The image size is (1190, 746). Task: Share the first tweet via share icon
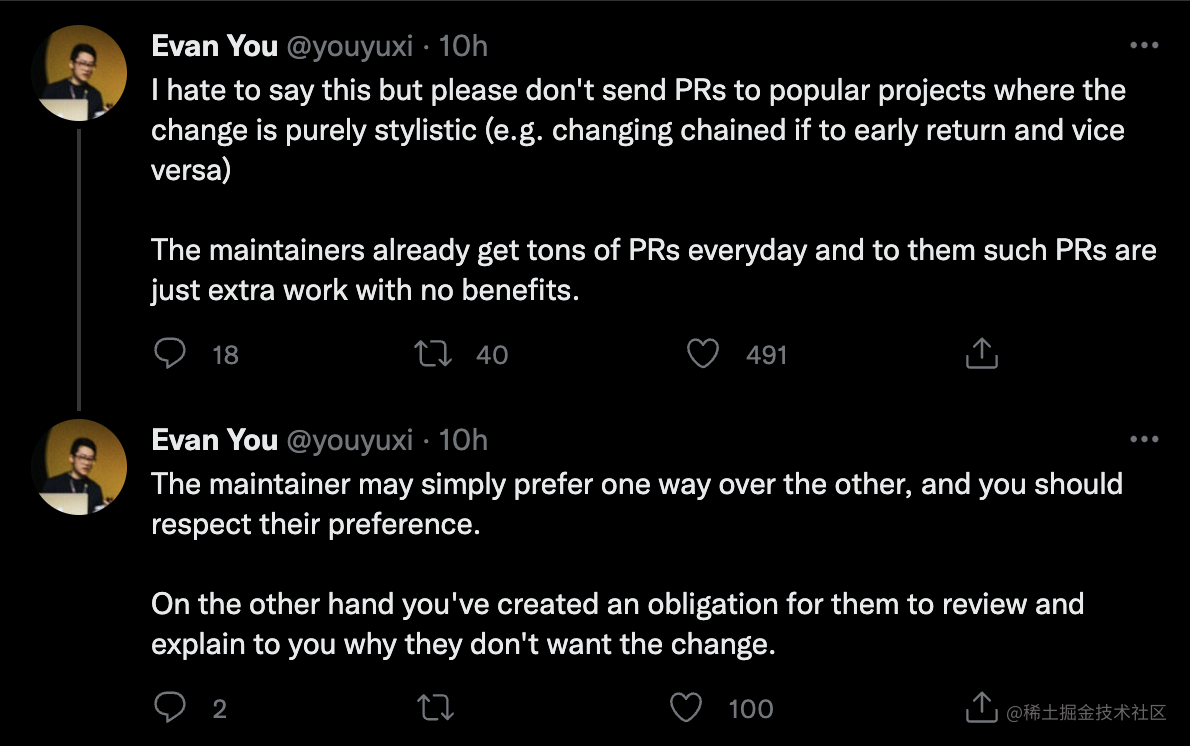(981, 353)
